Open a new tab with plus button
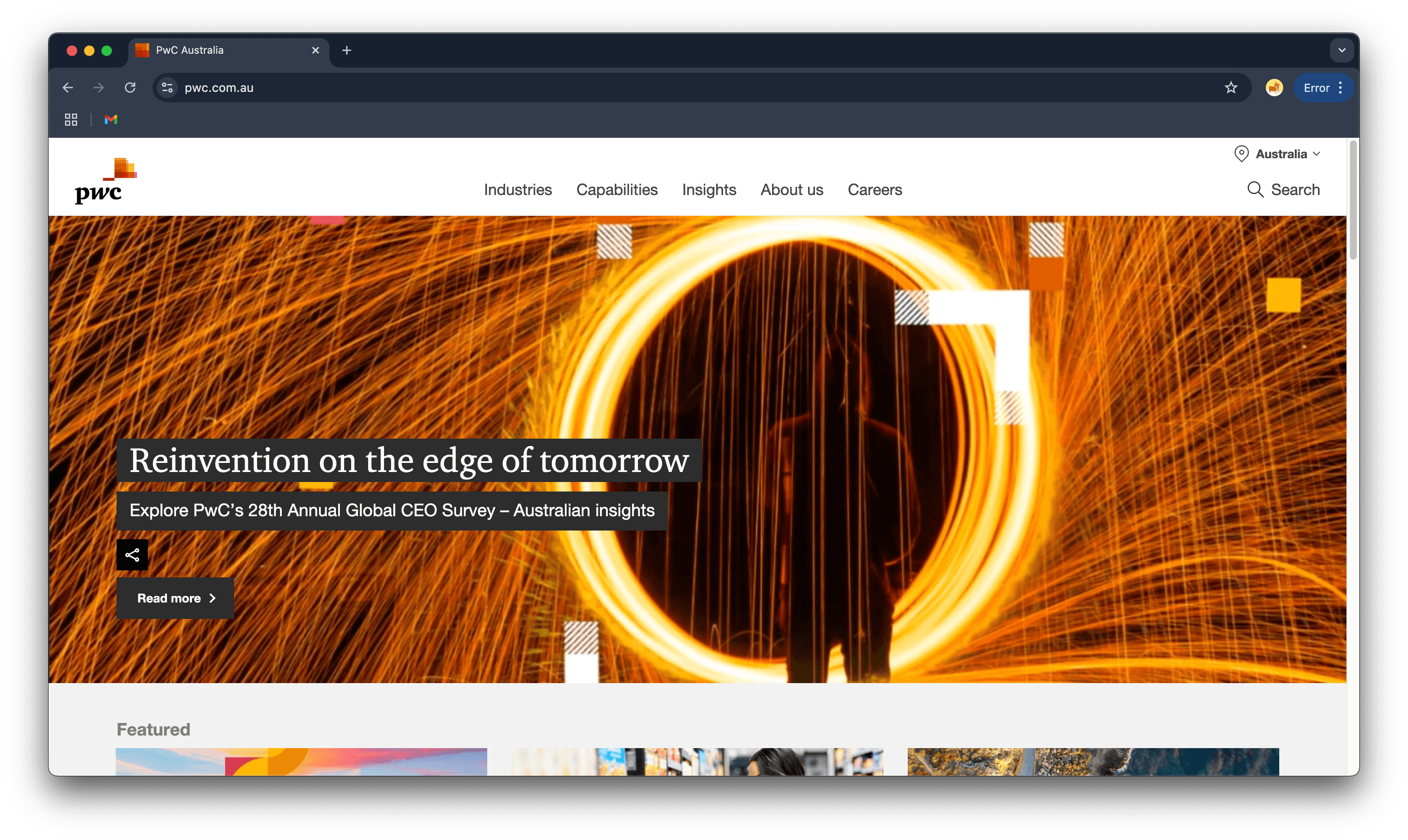 pyautogui.click(x=347, y=50)
